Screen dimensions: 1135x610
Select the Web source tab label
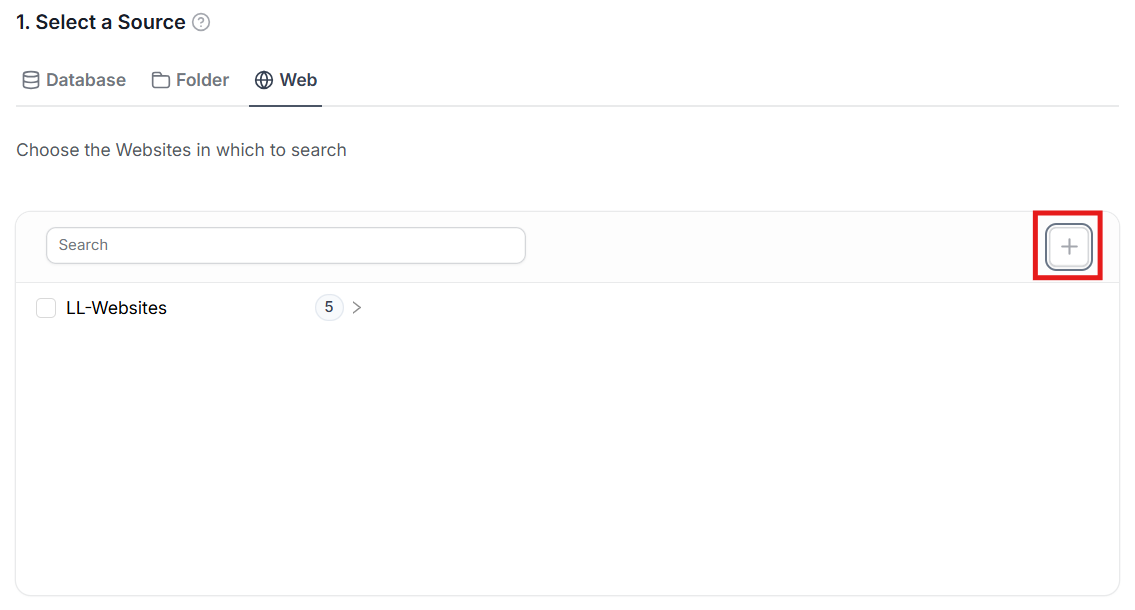(x=298, y=80)
